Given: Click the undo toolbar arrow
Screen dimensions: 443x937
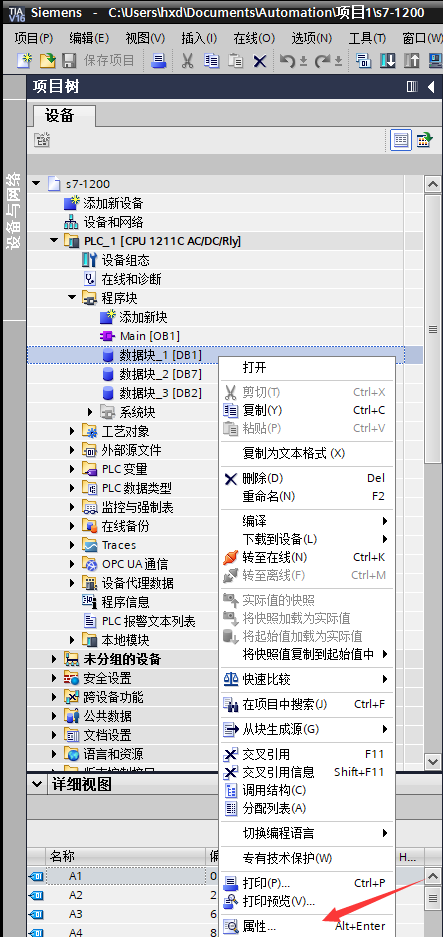Looking at the screenshot, I should 288,60.
